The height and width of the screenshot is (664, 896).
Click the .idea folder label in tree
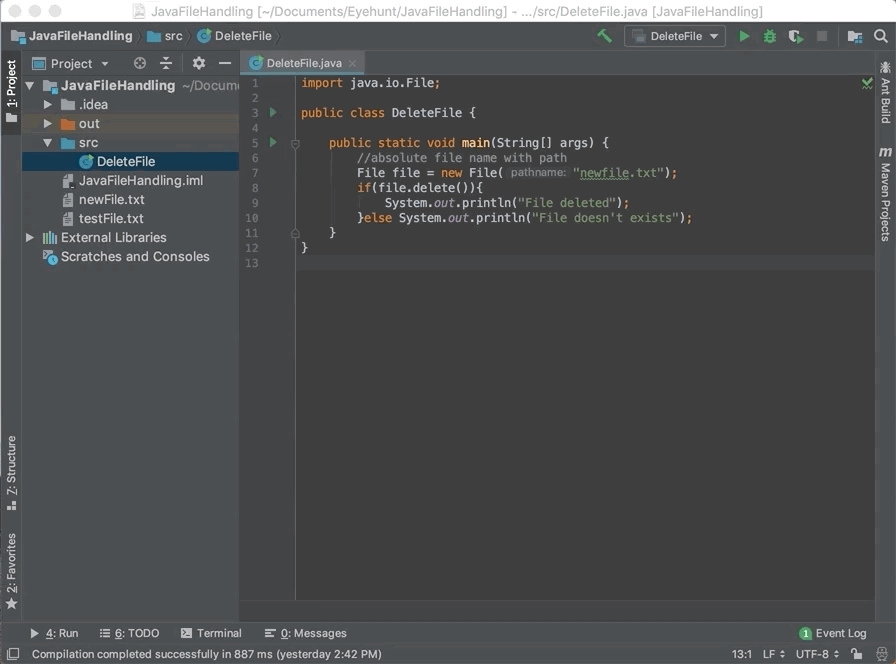point(93,105)
